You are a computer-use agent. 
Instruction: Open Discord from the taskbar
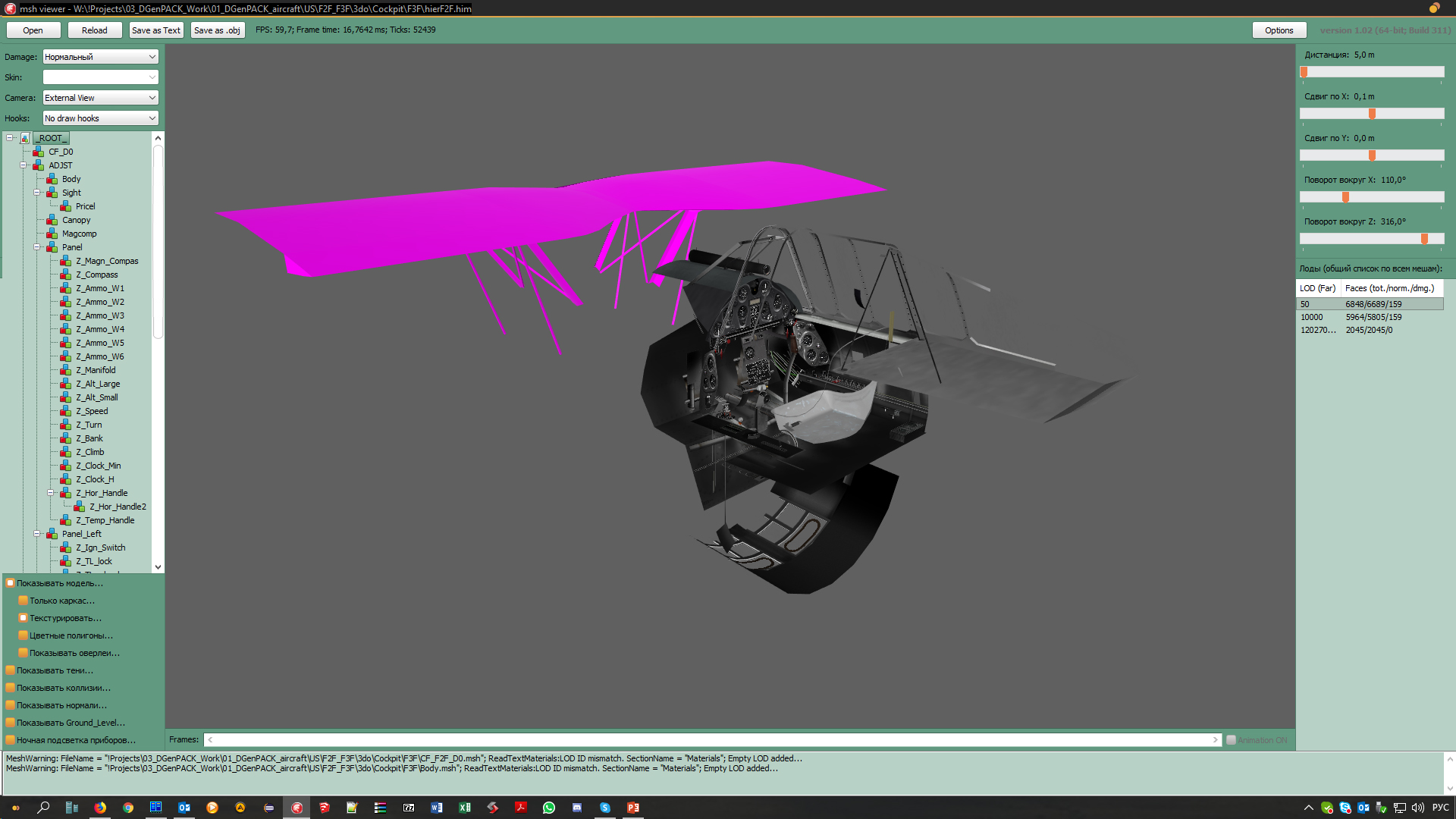click(577, 808)
